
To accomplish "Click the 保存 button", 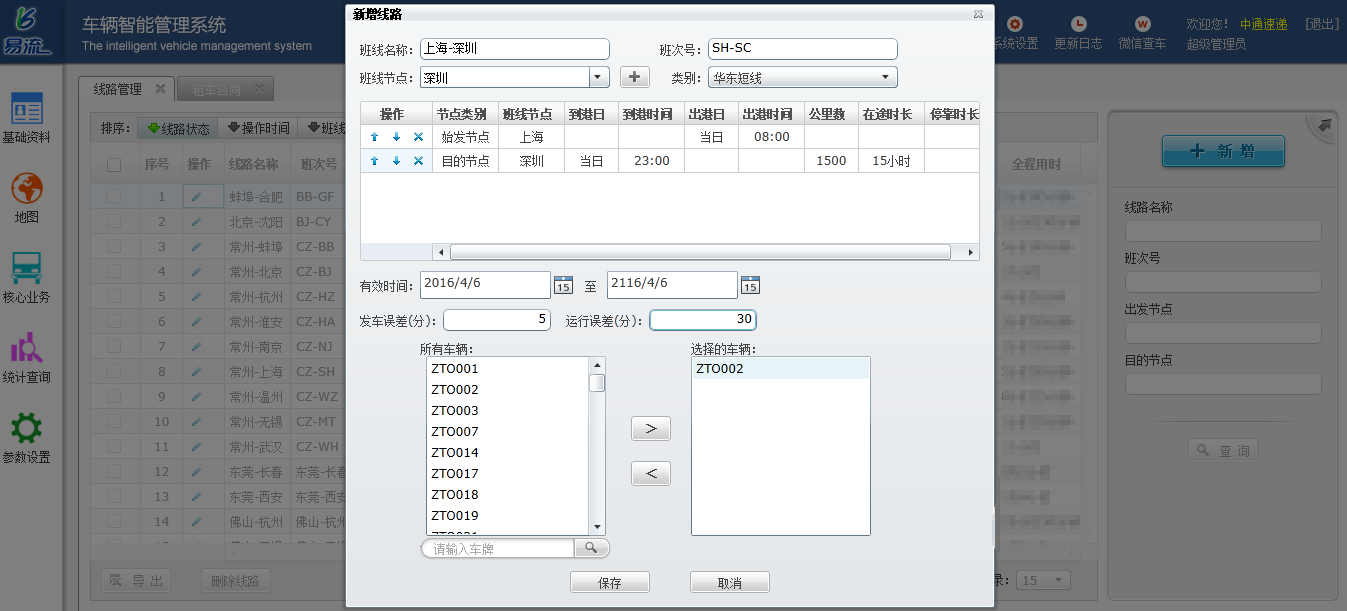I will (x=610, y=583).
